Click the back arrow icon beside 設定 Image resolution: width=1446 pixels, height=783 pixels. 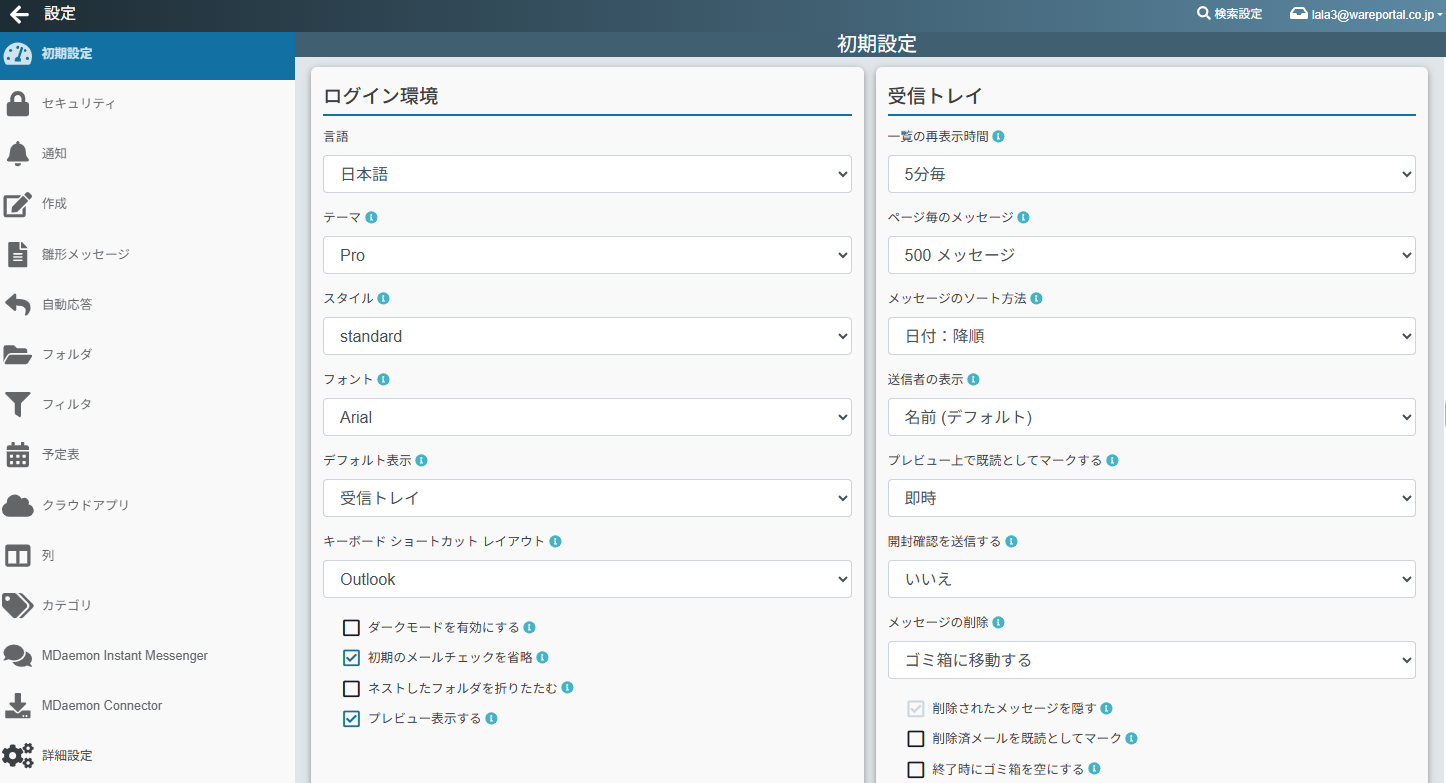click(x=19, y=14)
